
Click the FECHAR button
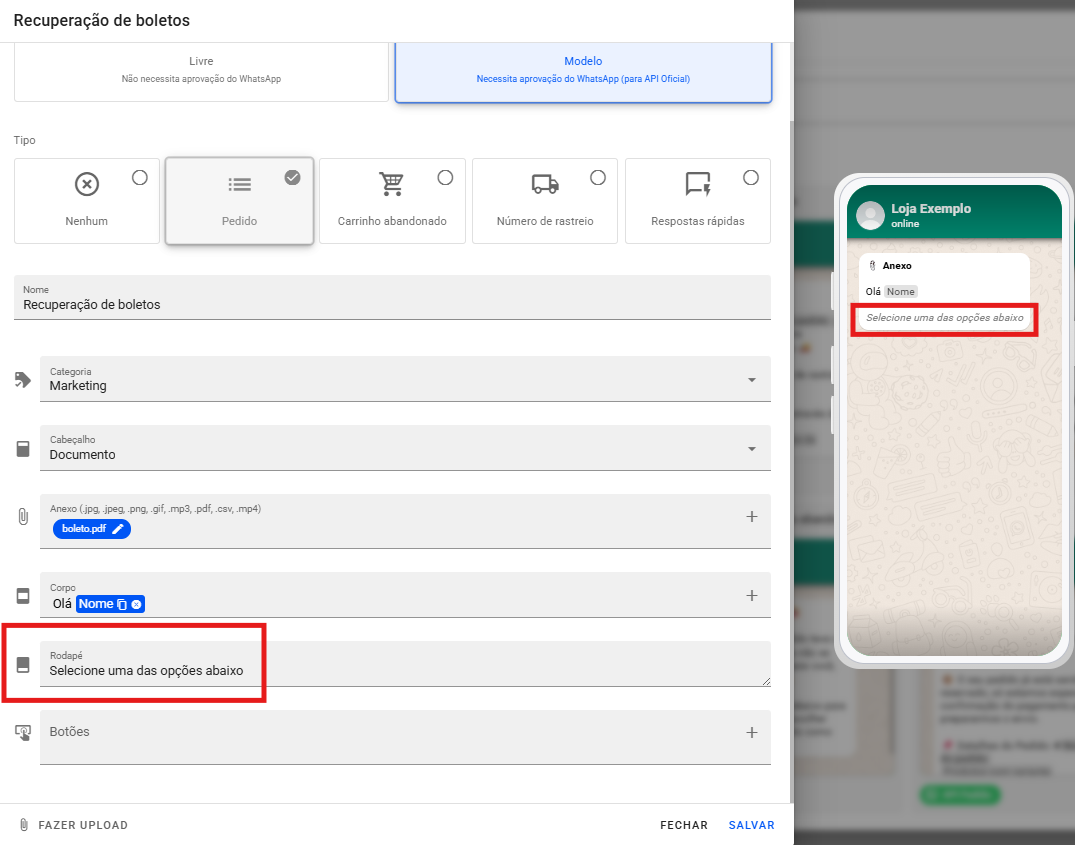[x=683, y=826]
